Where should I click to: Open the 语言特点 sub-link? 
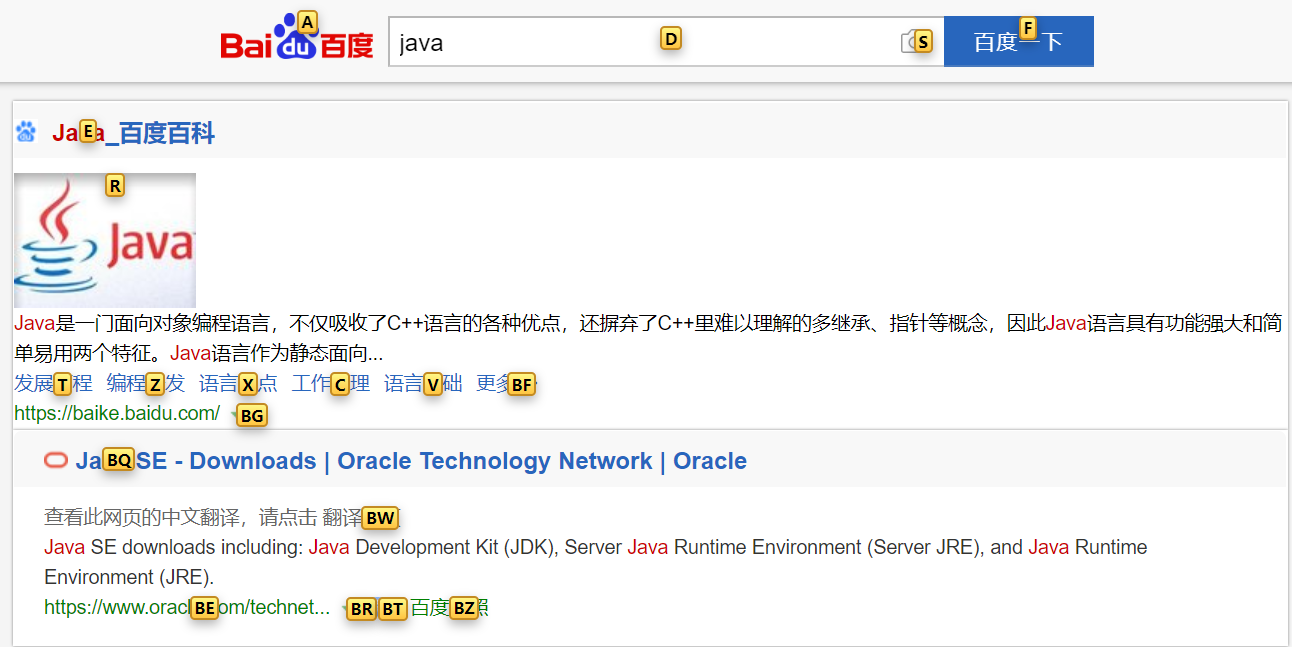click(x=238, y=383)
